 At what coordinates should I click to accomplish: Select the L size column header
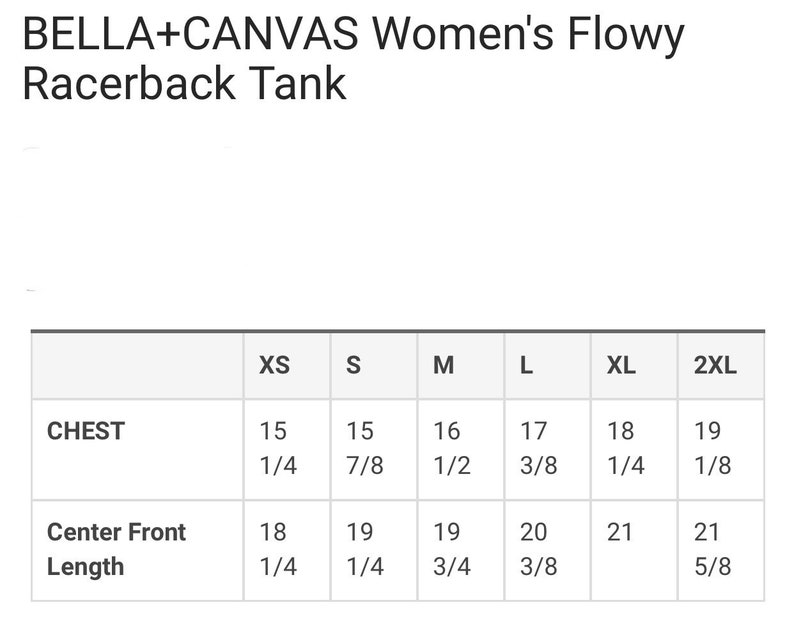527,365
